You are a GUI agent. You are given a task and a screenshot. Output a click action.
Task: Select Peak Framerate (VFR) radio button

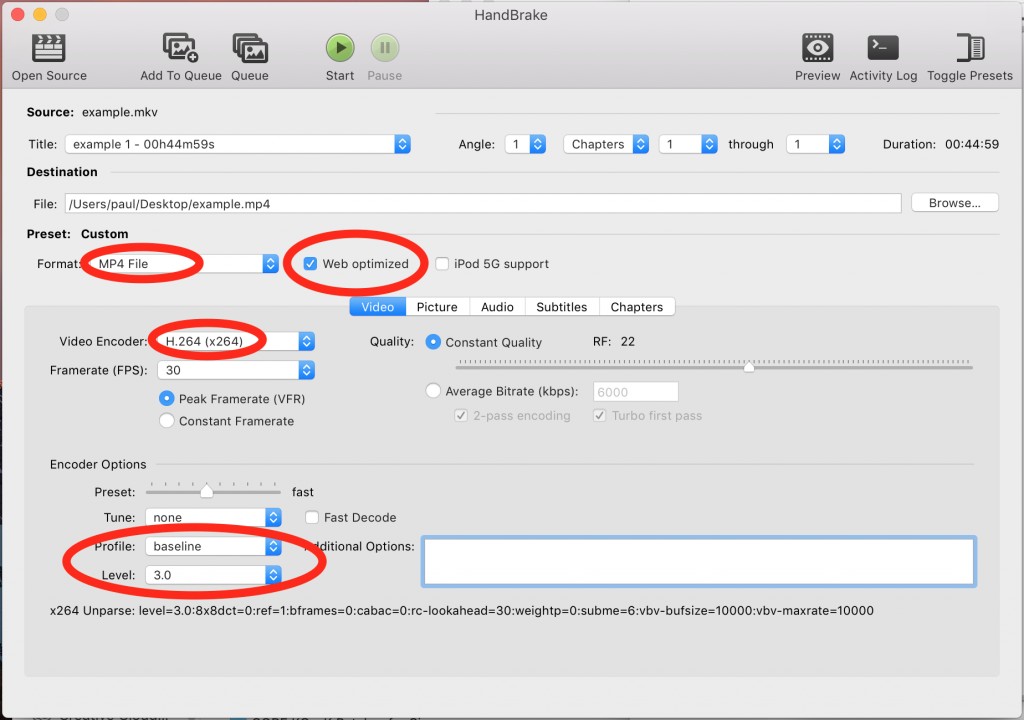coord(167,399)
